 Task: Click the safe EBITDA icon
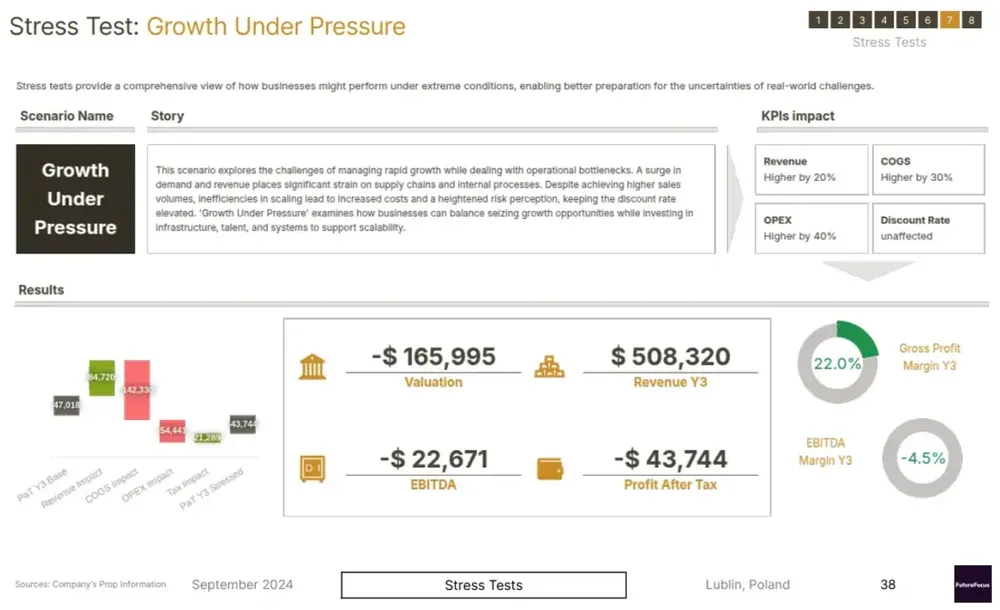click(312, 468)
